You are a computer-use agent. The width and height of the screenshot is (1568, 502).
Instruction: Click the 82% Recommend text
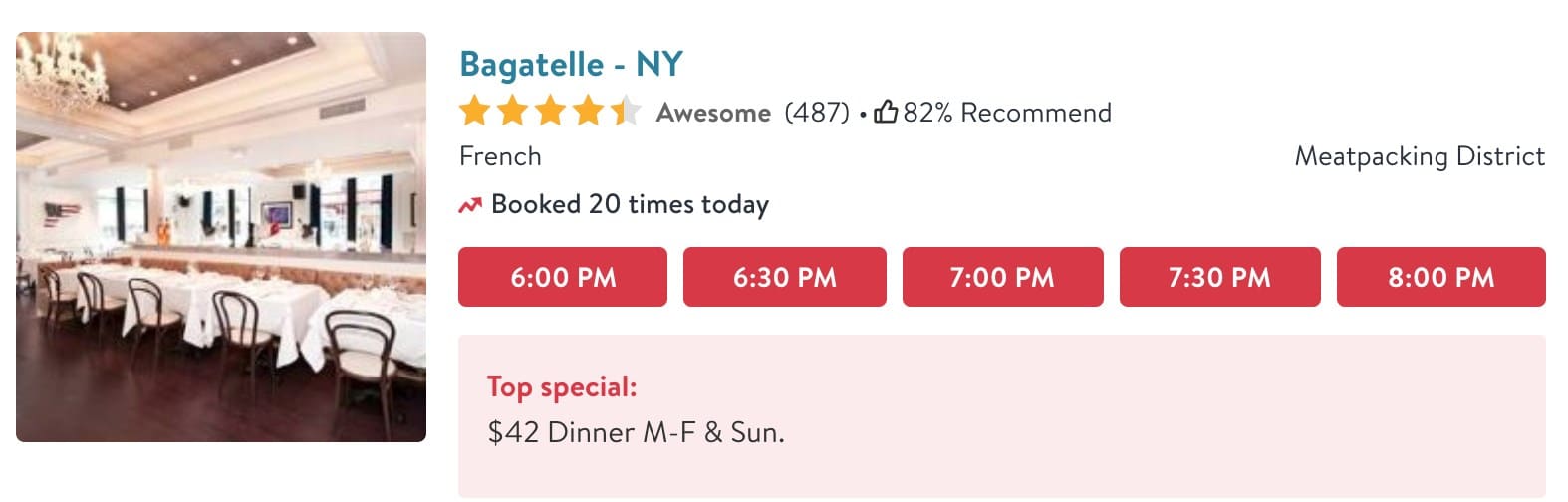point(1007,113)
